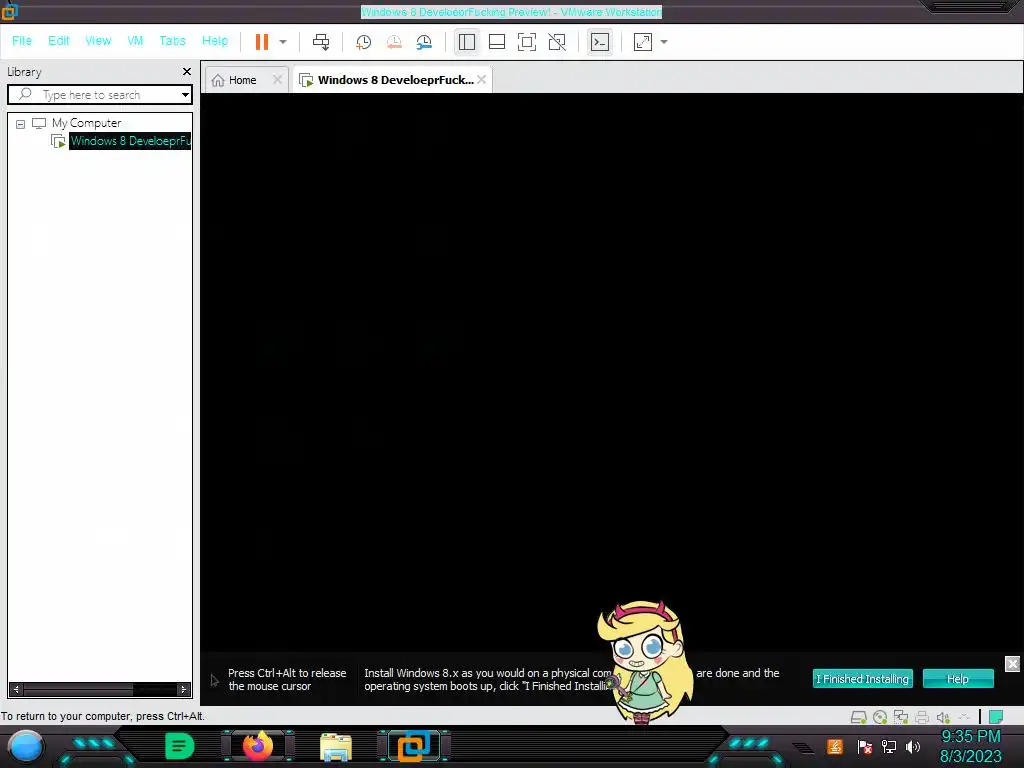Viewport: 1024px width, 768px height.
Task: Select My Computer in the library
Action: click(86, 123)
